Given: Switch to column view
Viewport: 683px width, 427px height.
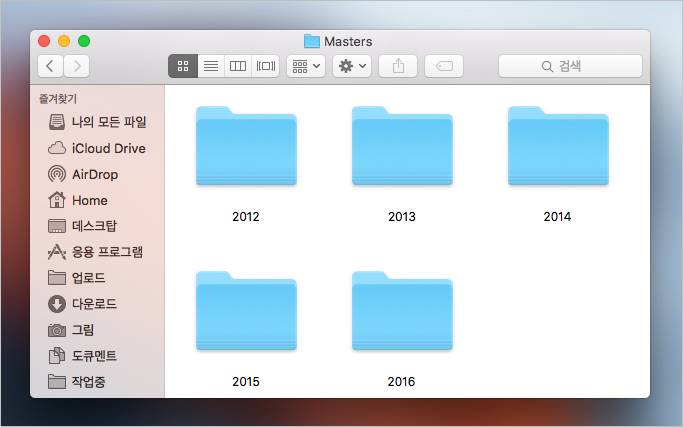Looking at the screenshot, I should [x=238, y=66].
